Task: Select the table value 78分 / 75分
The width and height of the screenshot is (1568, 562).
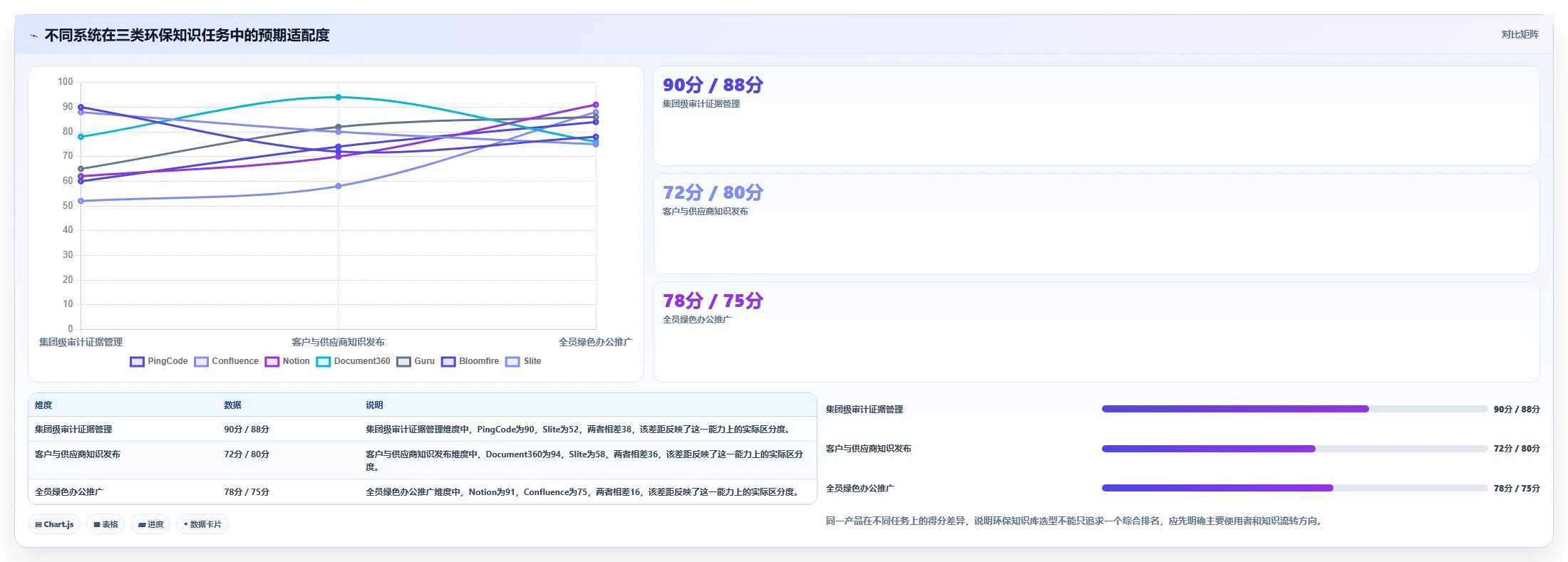Action: [x=247, y=492]
